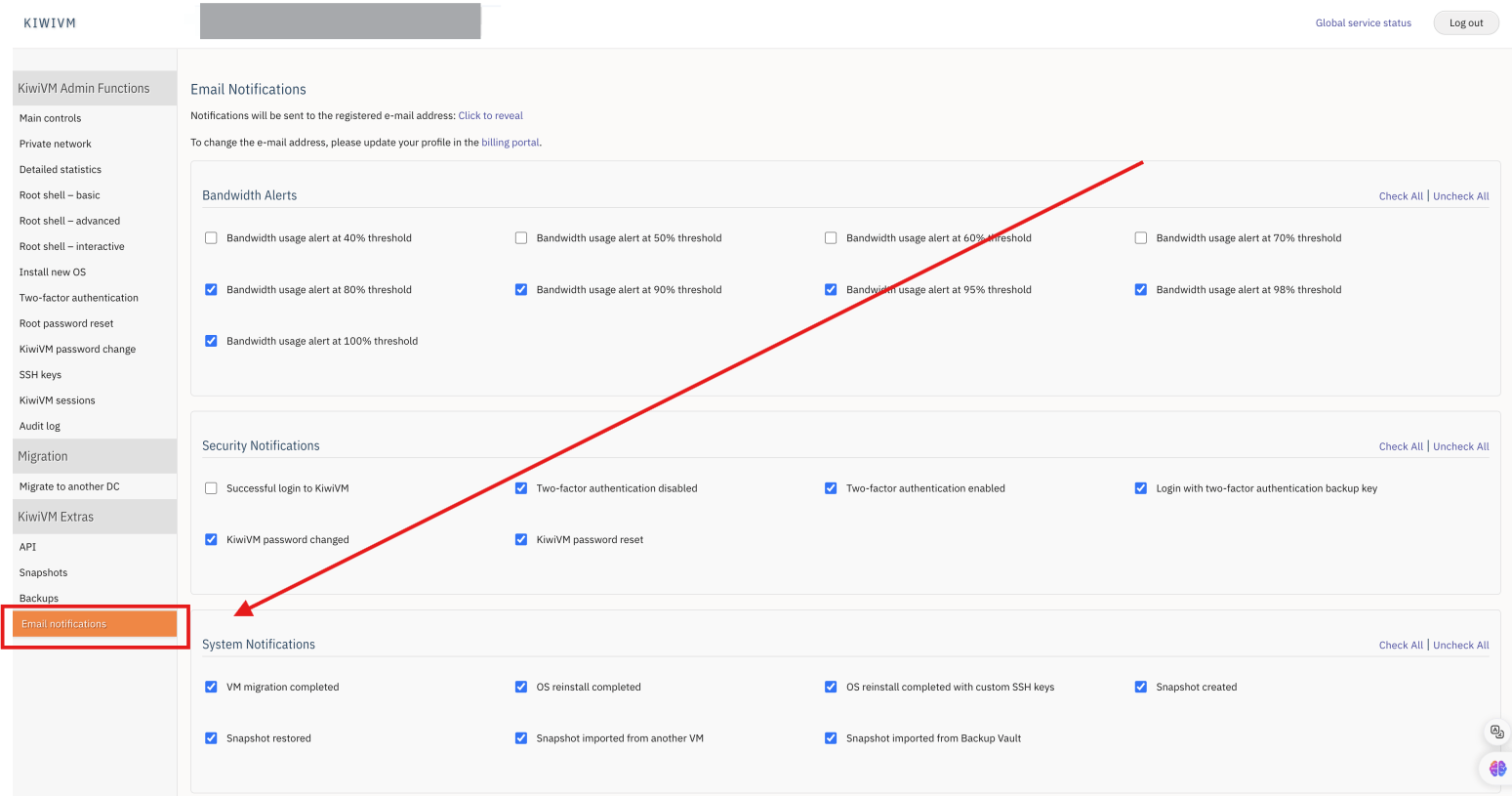Enable bandwidth alert at 70% threshold
This screenshot has height=796, width=1512.
pyautogui.click(x=1141, y=237)
